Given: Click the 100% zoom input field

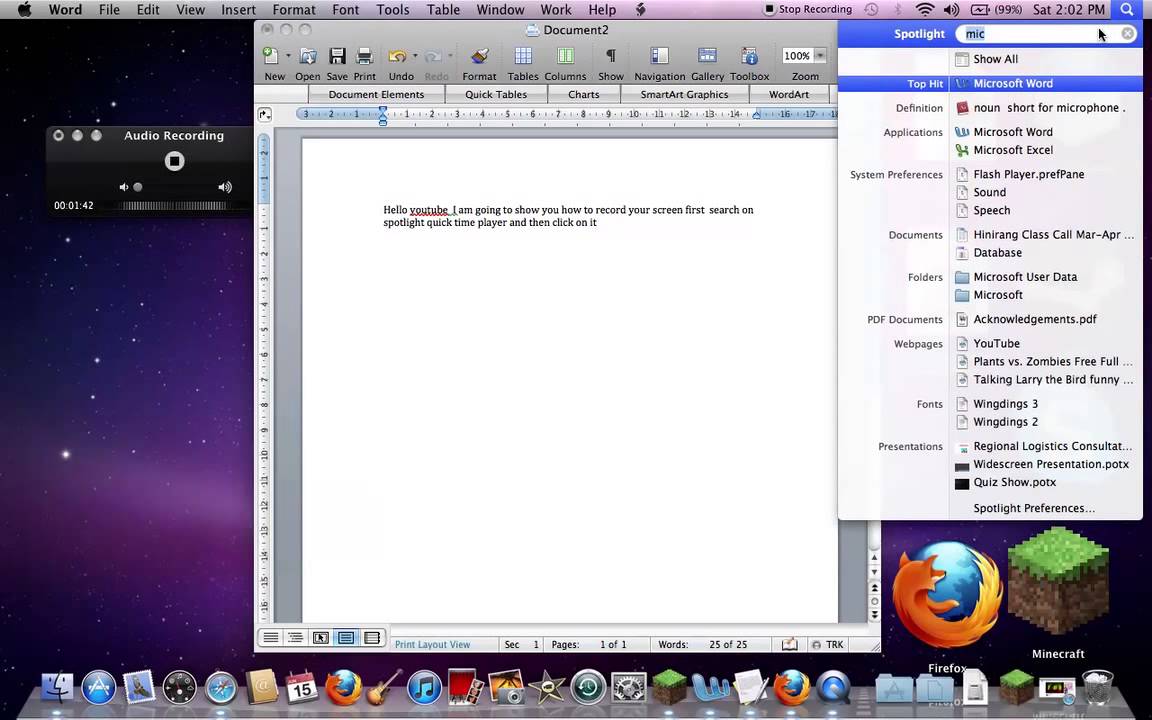Looking at the screenshot, I should pyautogui.click(x=797, y=56).
